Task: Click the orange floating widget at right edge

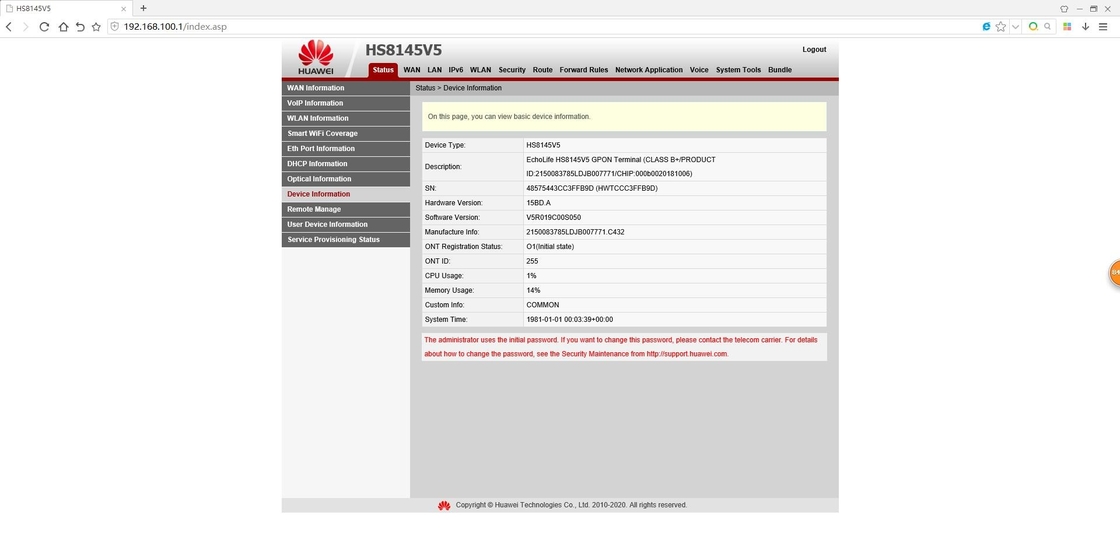Action: (x=1114, y=273)
